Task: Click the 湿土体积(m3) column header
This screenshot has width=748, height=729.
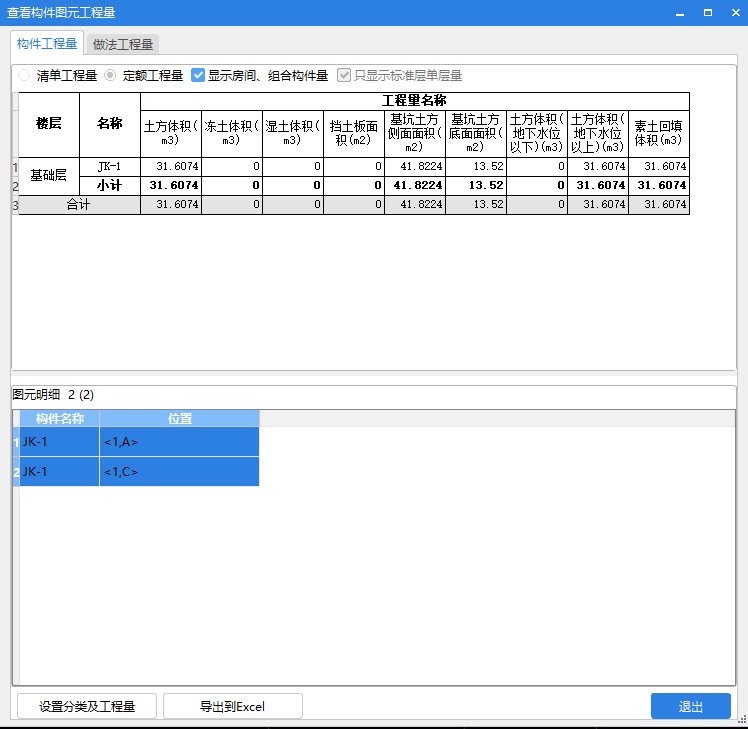Action: (293, 134)
